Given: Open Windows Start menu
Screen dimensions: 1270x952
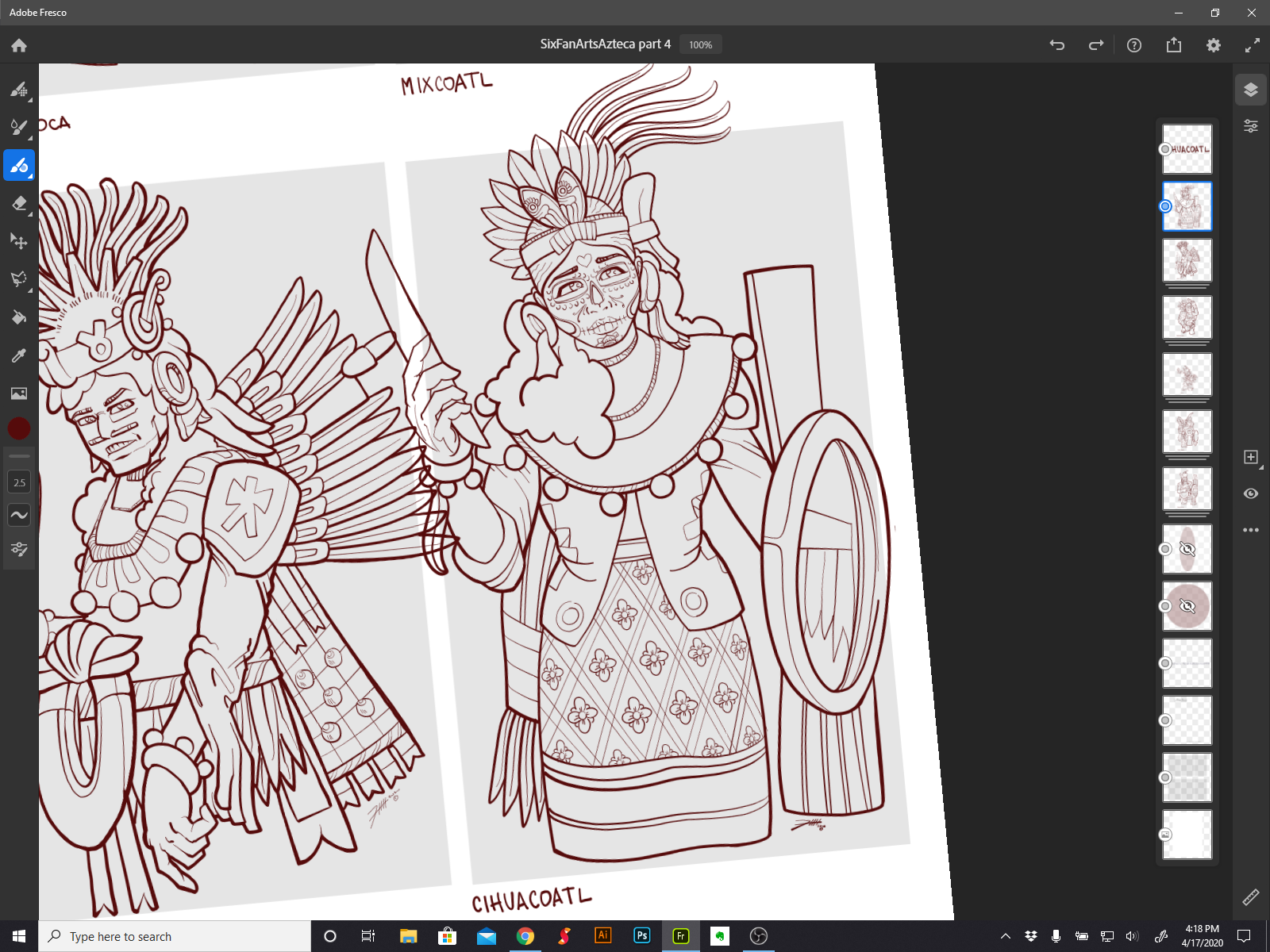Looking at the screenshot, I should [x=19, y=936].
